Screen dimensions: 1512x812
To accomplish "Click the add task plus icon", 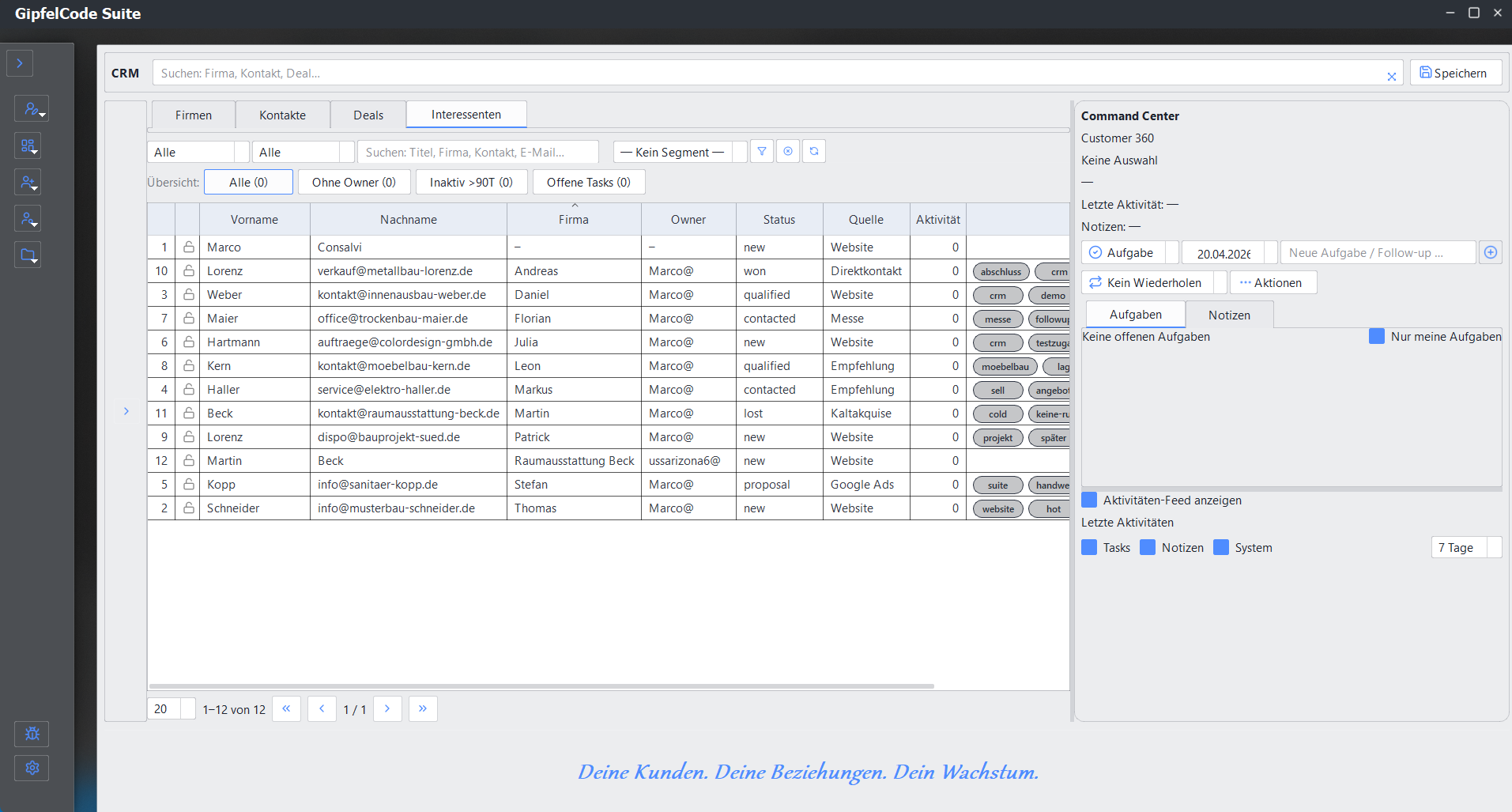I will pyautogui.click(x=1491, y=253).
